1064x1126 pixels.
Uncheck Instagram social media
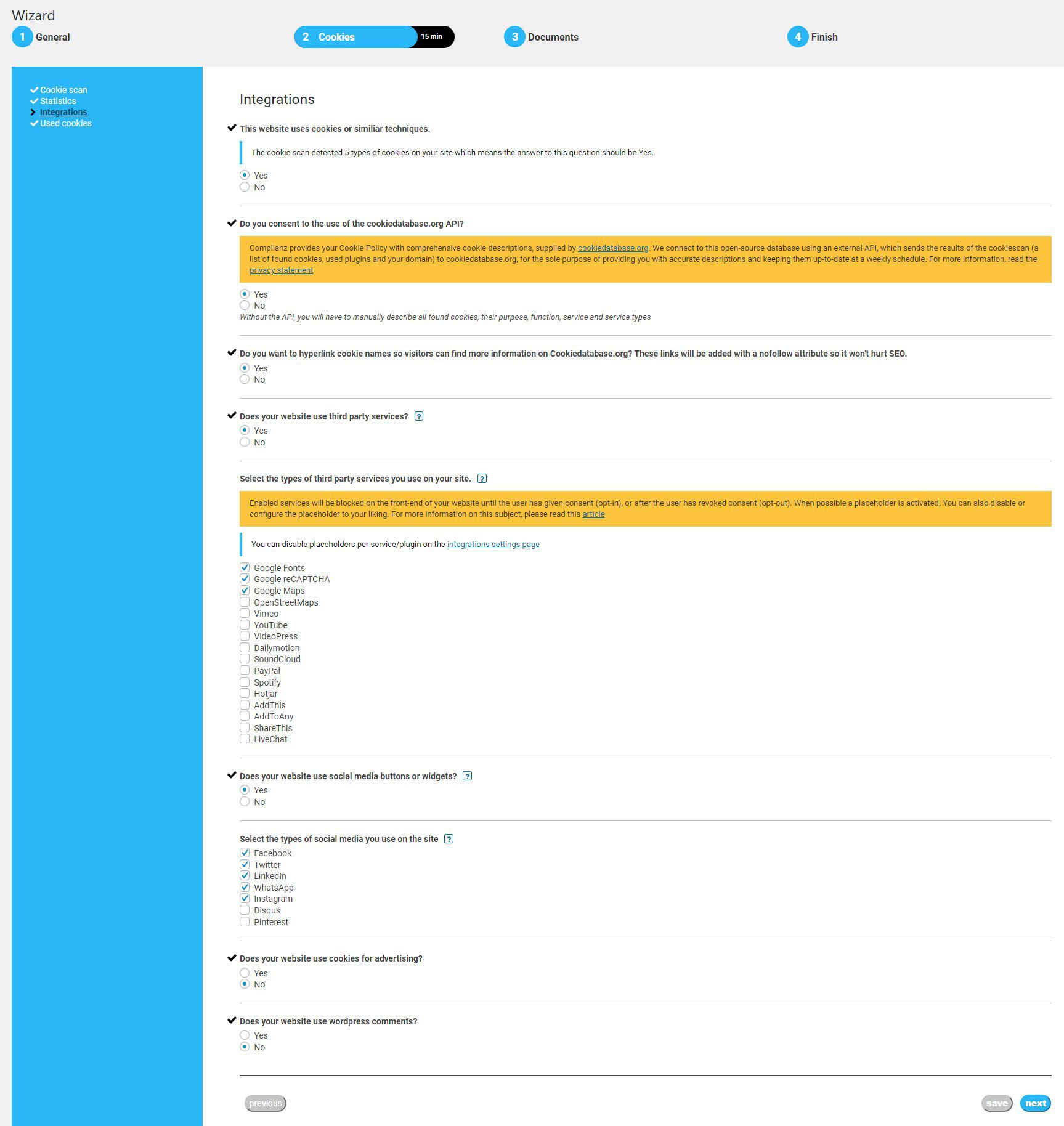pos(245,898)
